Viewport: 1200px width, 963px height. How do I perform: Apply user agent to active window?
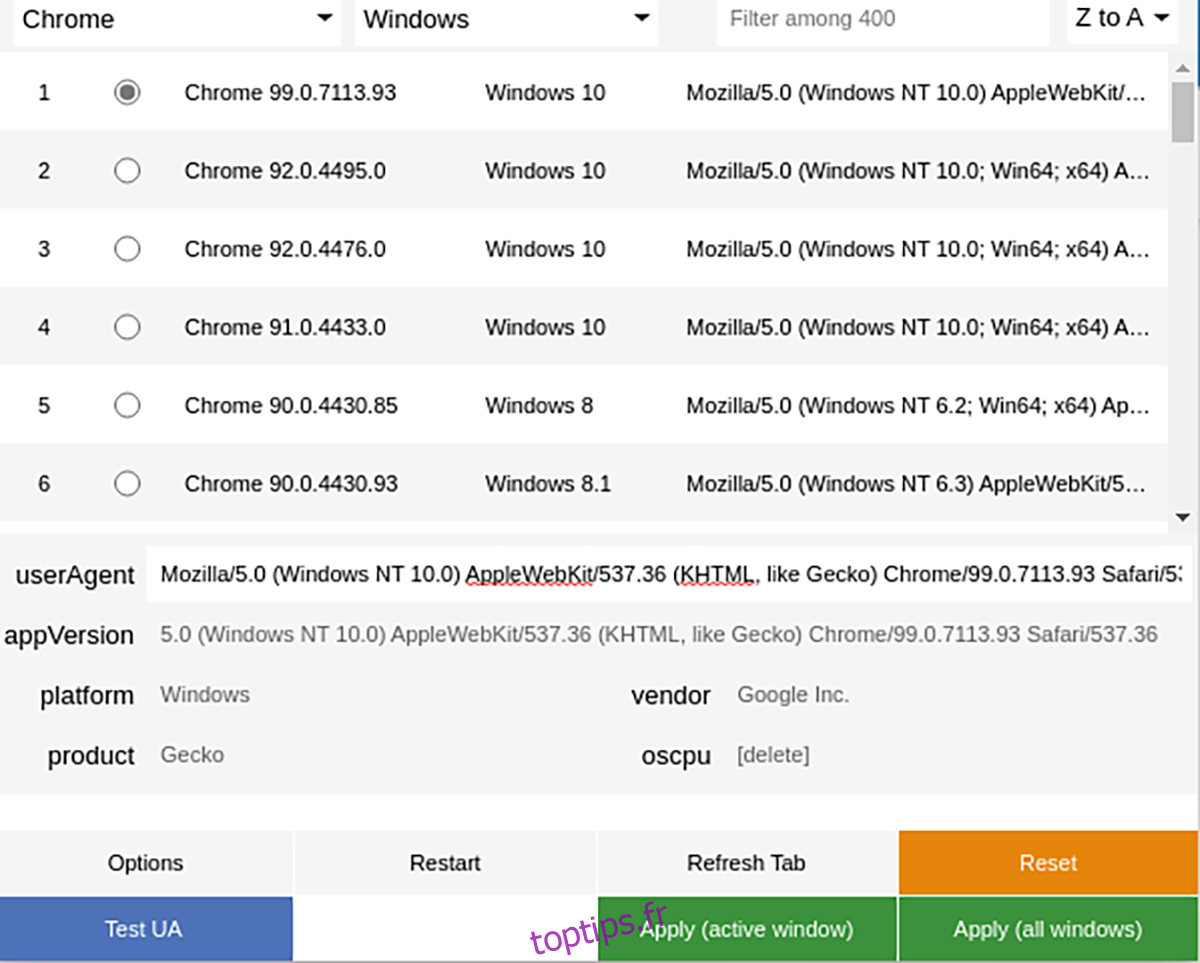[x=746, y=929]
